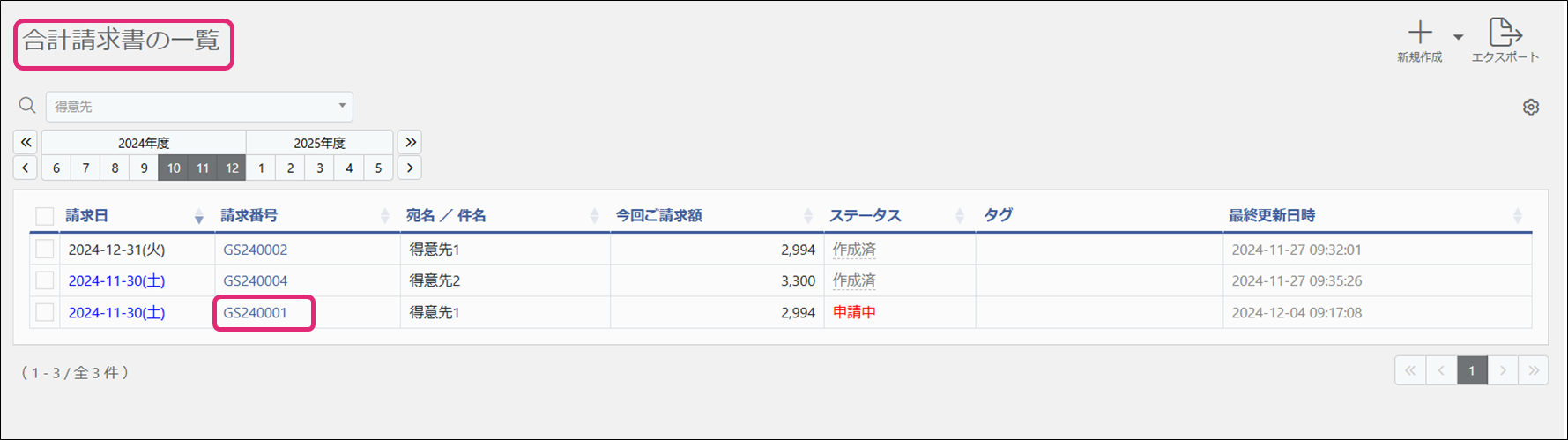Click pagination page 1 button

[x=1472, y=370]
